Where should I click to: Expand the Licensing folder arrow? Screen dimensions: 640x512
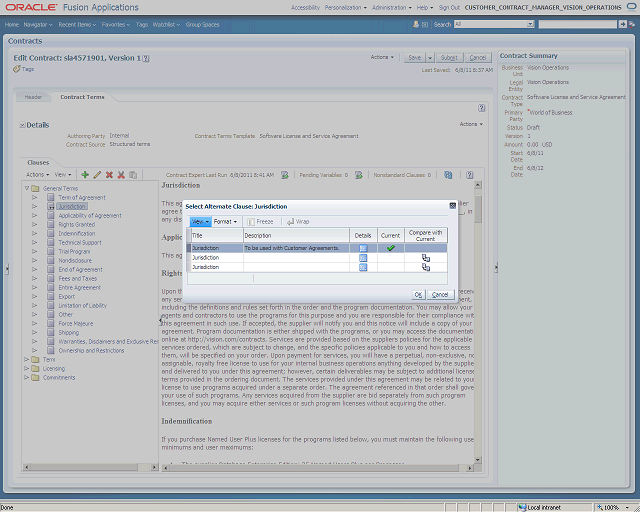(x=27, y=368)
